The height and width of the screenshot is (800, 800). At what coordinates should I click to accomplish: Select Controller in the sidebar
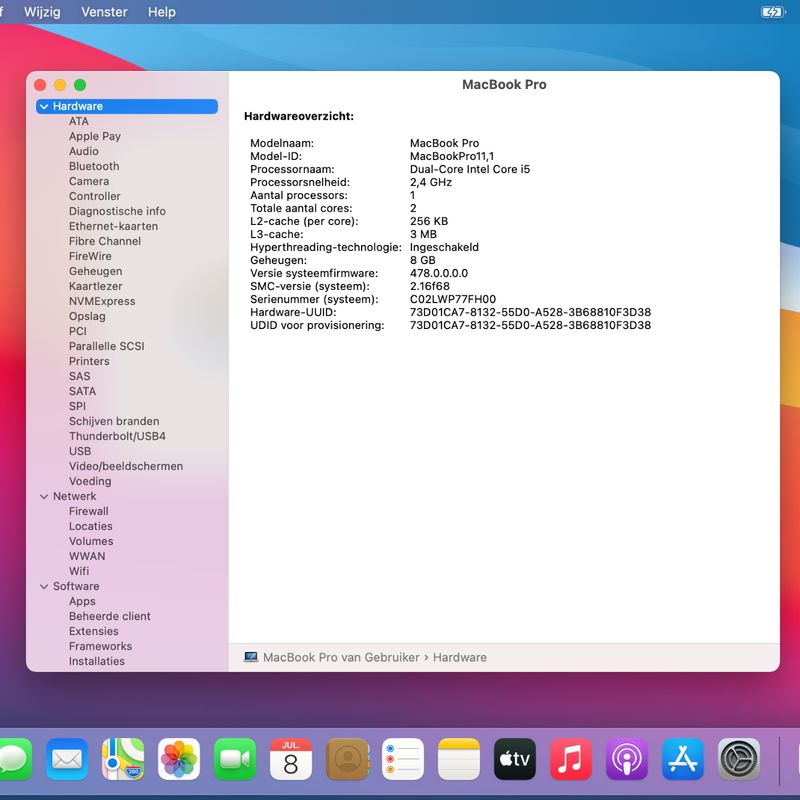point(95,196)
